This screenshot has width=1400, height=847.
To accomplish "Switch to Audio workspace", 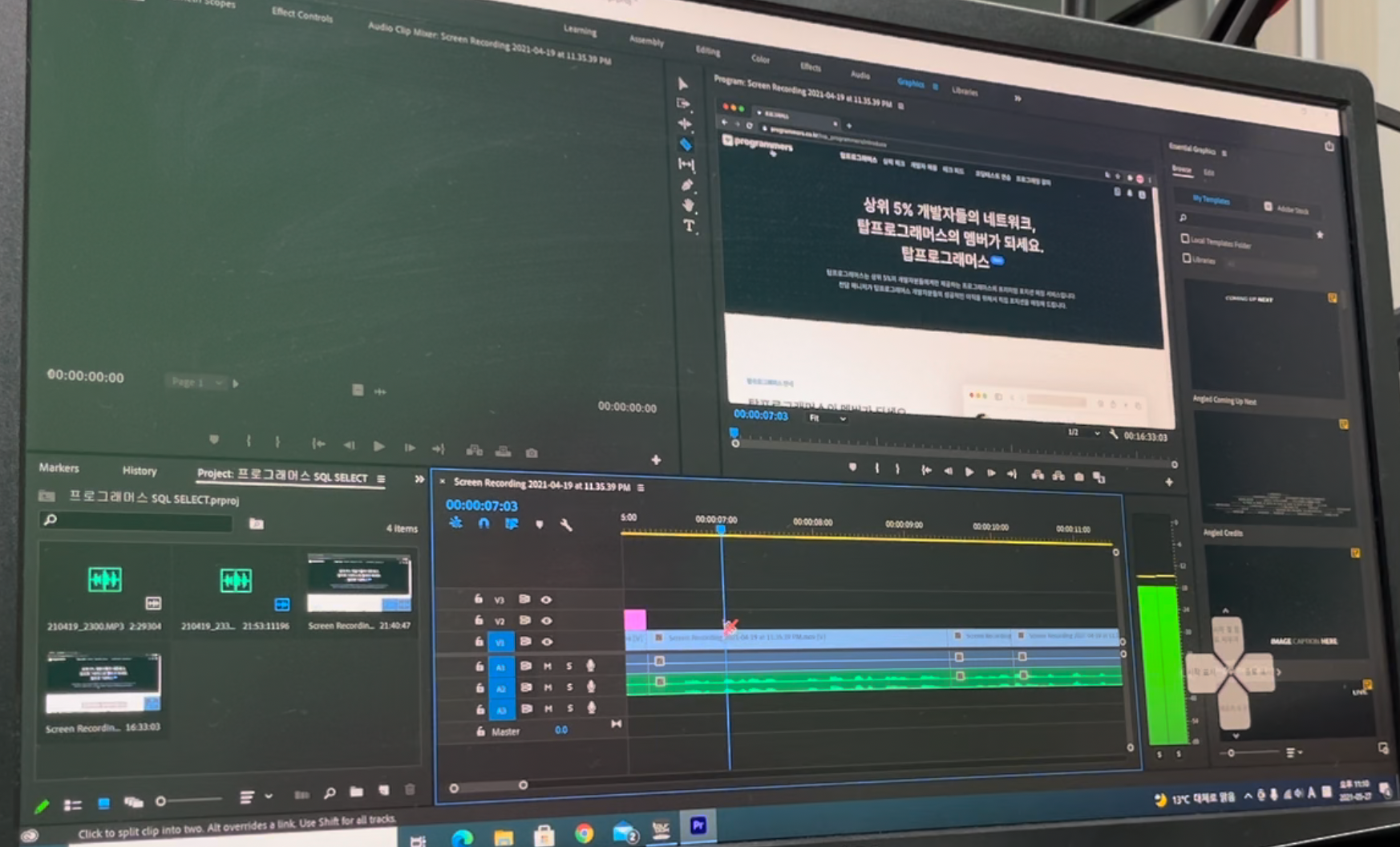I will (860, 75).
